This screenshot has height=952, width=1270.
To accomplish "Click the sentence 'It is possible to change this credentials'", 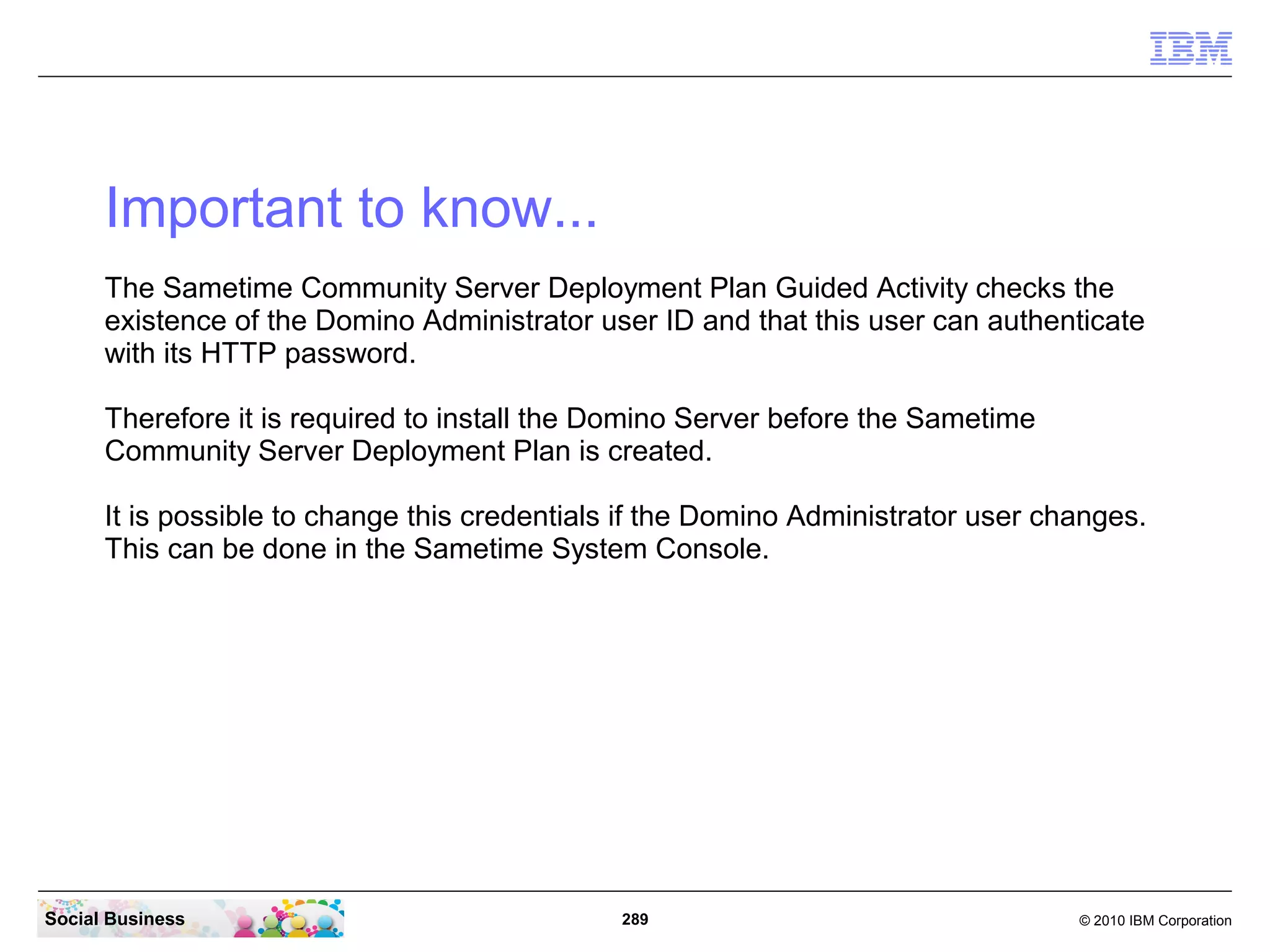I will tap(625, 516).
